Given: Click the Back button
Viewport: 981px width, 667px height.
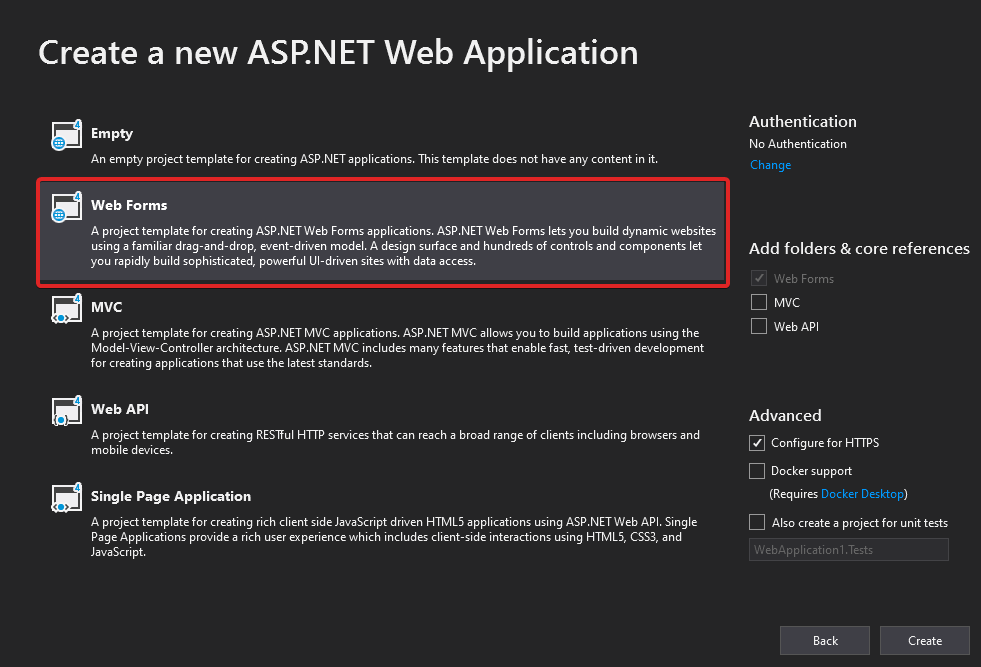Looking at the screenshot, I should pos(824,640).
